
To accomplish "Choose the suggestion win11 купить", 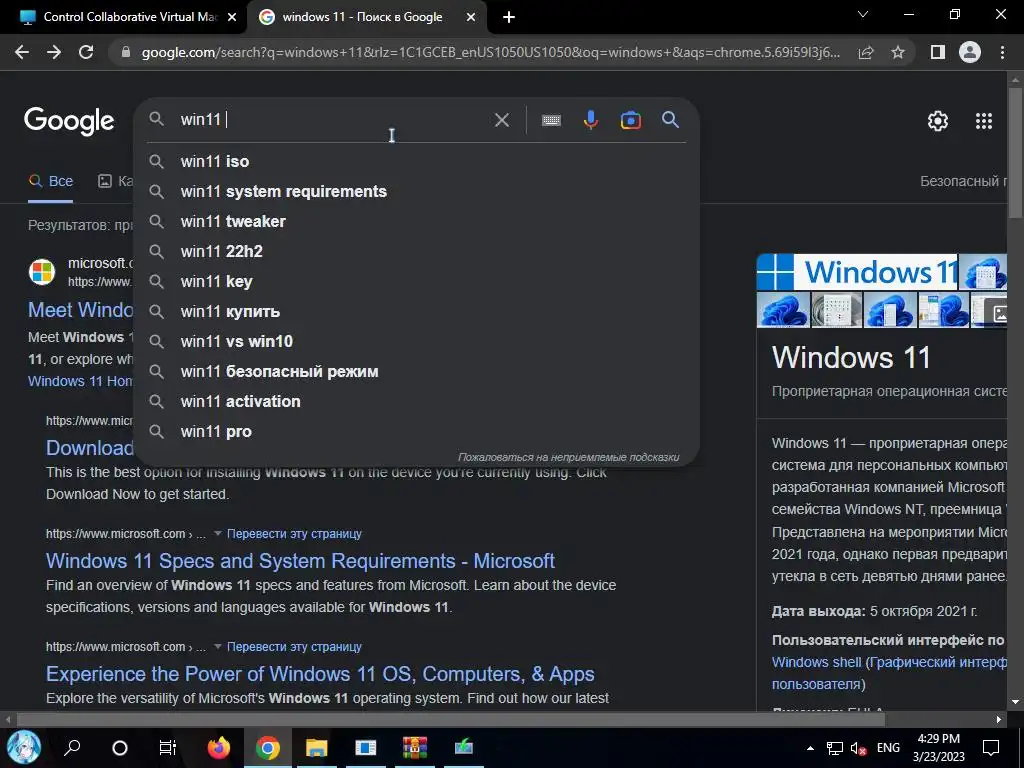I will pyautogui.click(x=417, y=312).
